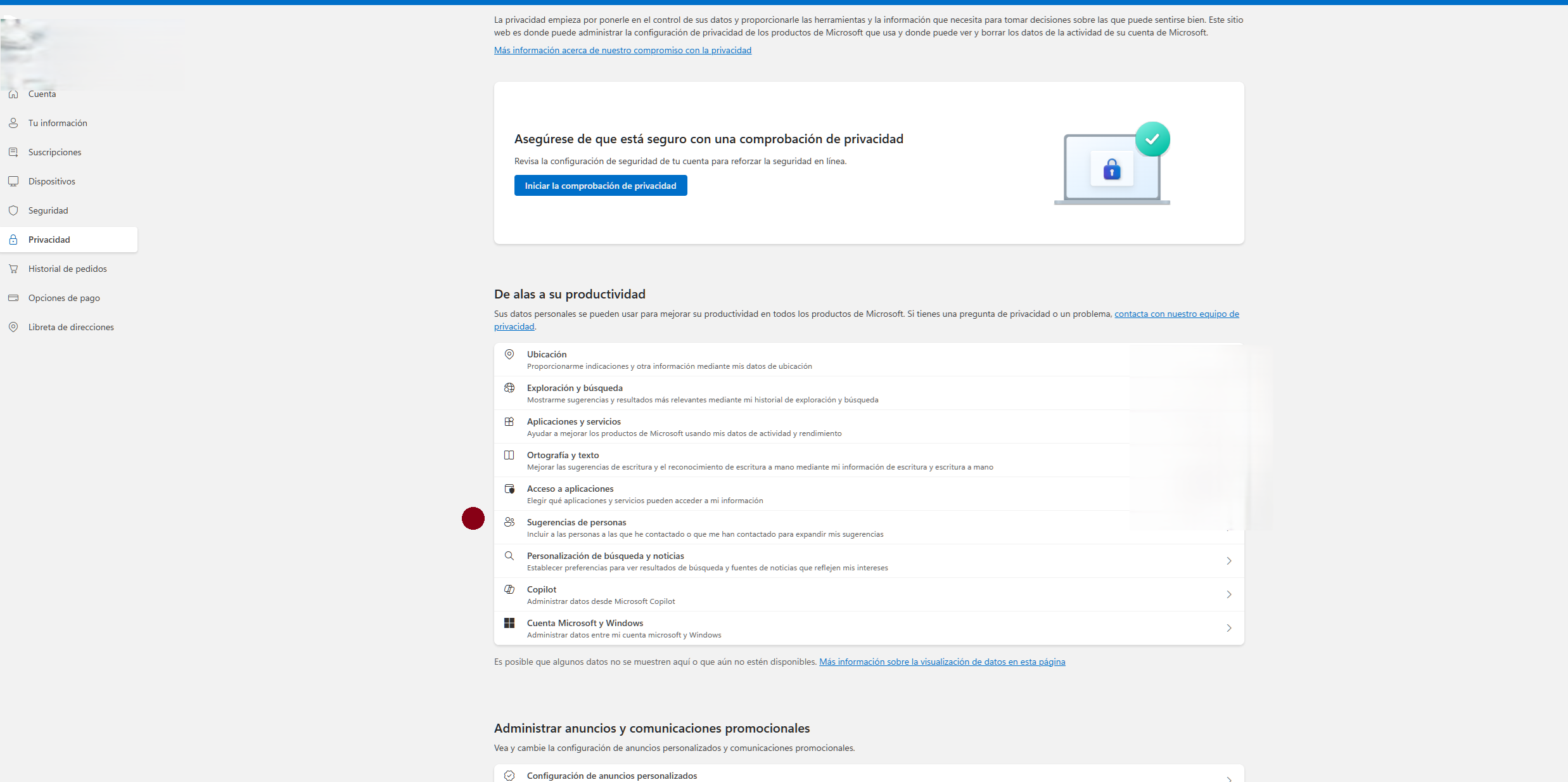Expand Configuración de anuncios personalizados chevron
The width and height of the screenshot is (1568, 782).
click(1228, 778)
